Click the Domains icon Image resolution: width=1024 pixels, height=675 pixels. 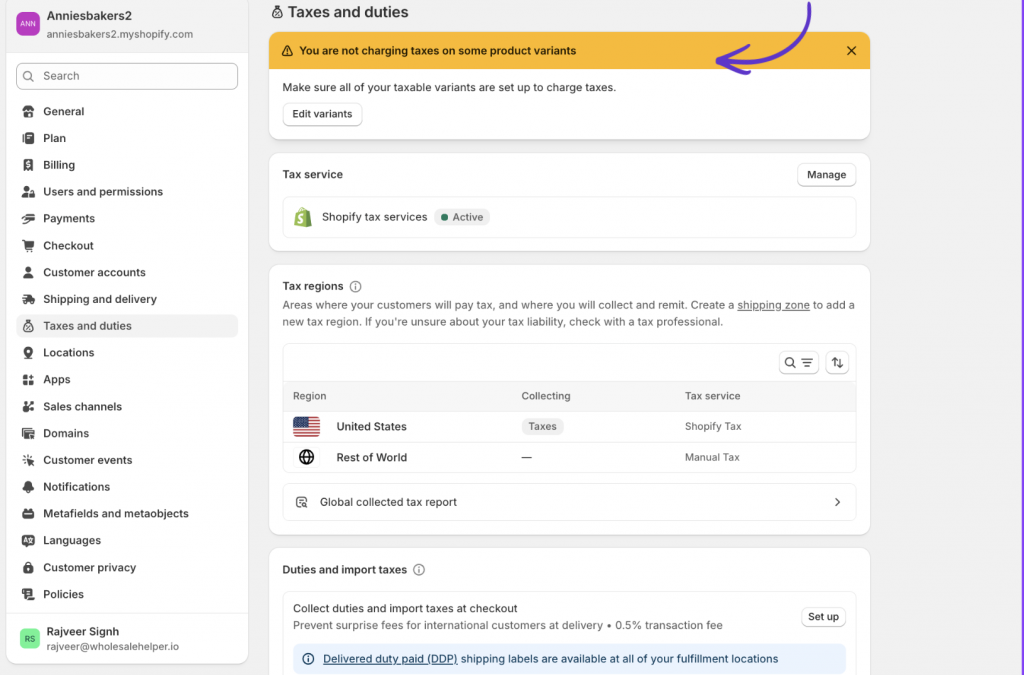[28, 433]
